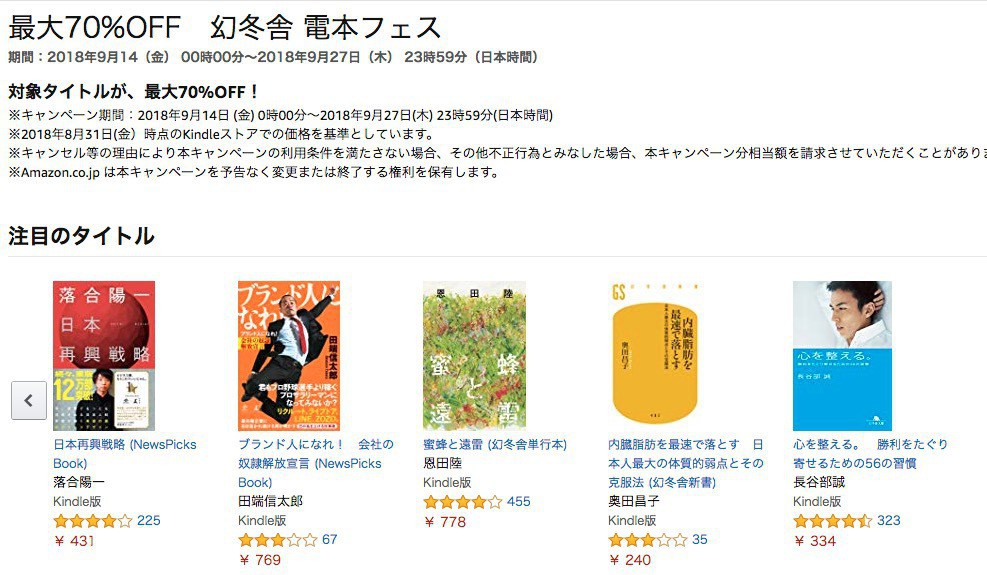View the 35 reviews count link
Screen dimensions: 987x575
coord(699,539)
